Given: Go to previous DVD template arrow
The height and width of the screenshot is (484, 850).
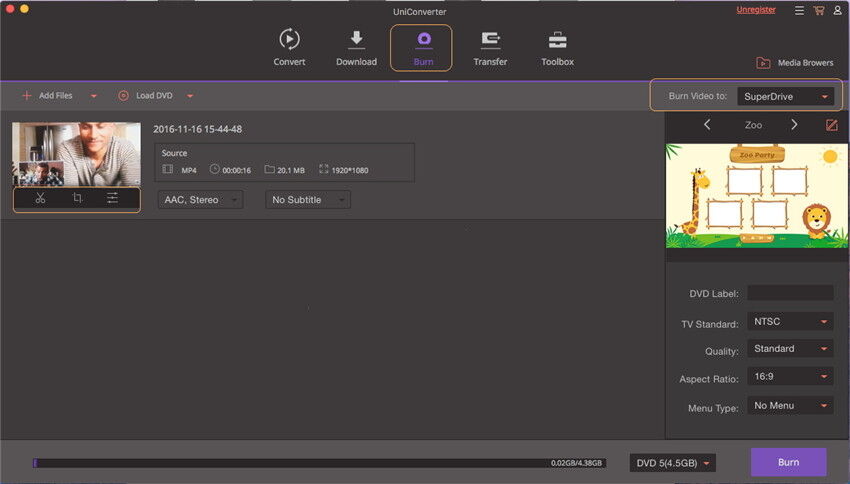Looking at the screenshot, I should pyautogui.click(x=707, y=125).
